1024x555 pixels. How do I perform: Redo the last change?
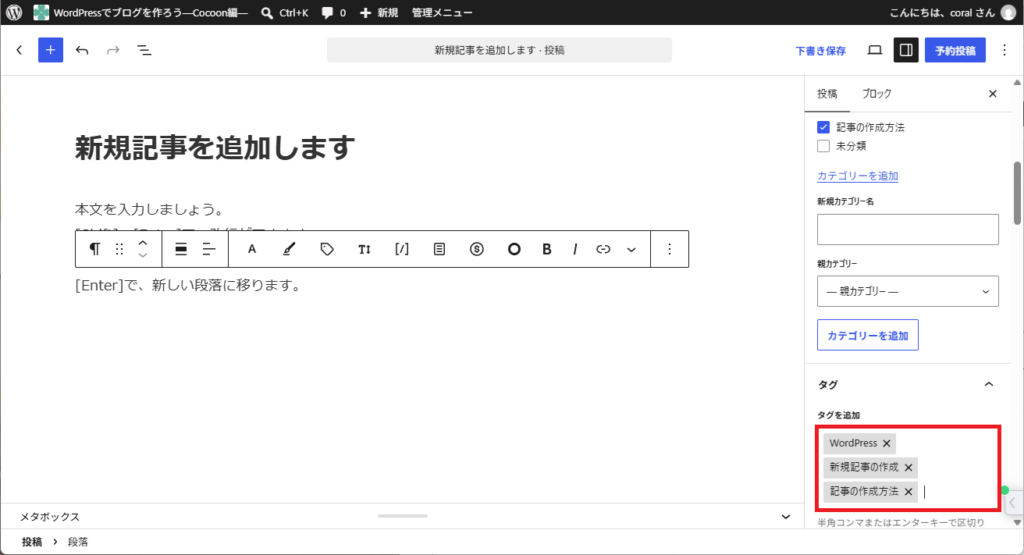[113, 50]
